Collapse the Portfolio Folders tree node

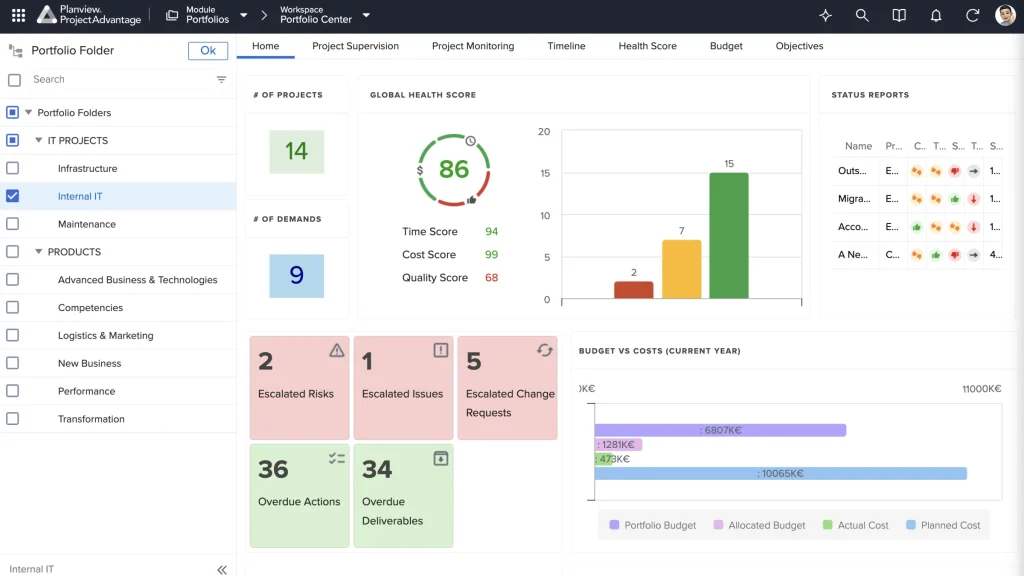click(x=29, y=112)
